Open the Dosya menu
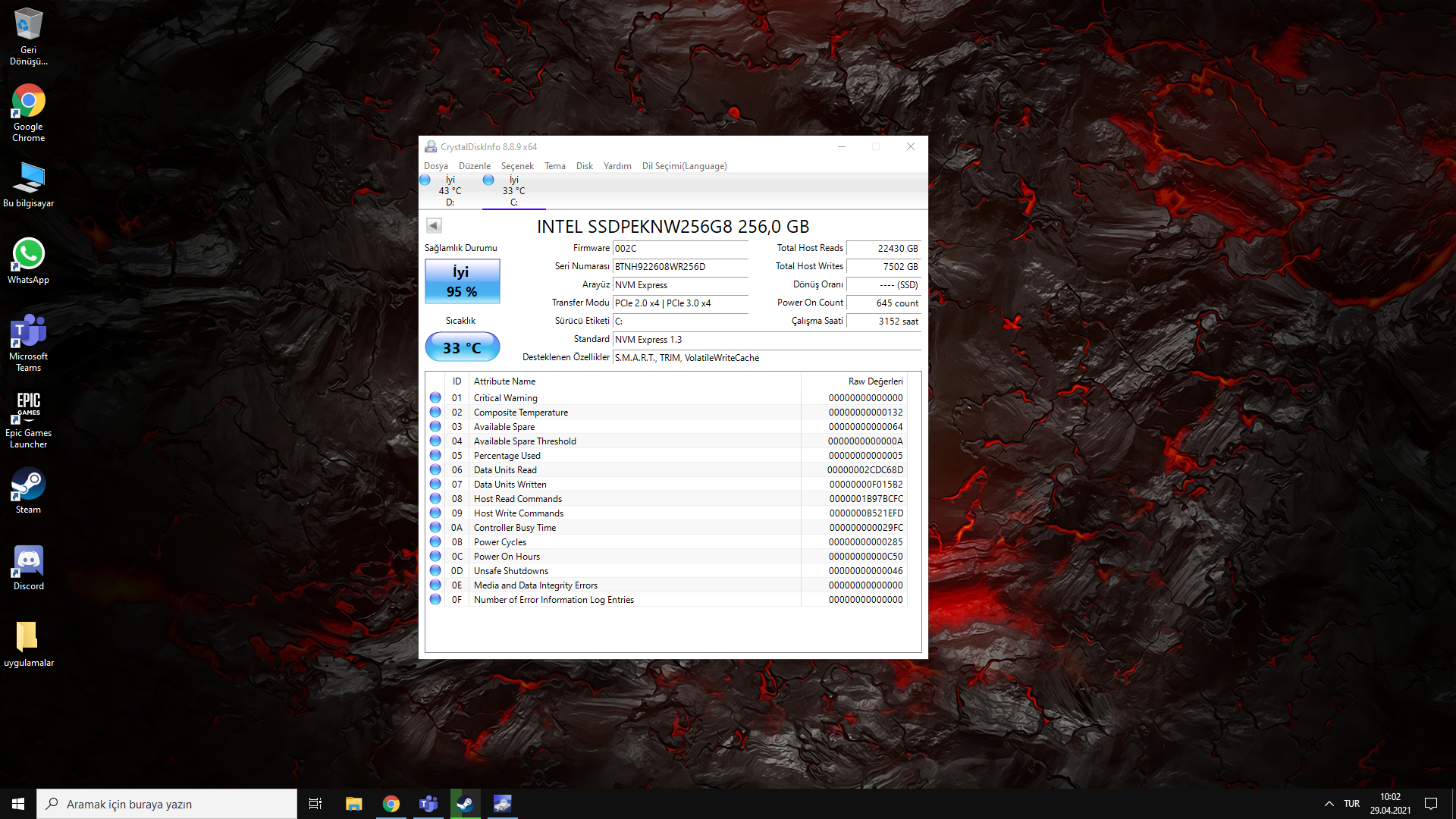1456x819 pixels. 435,166
